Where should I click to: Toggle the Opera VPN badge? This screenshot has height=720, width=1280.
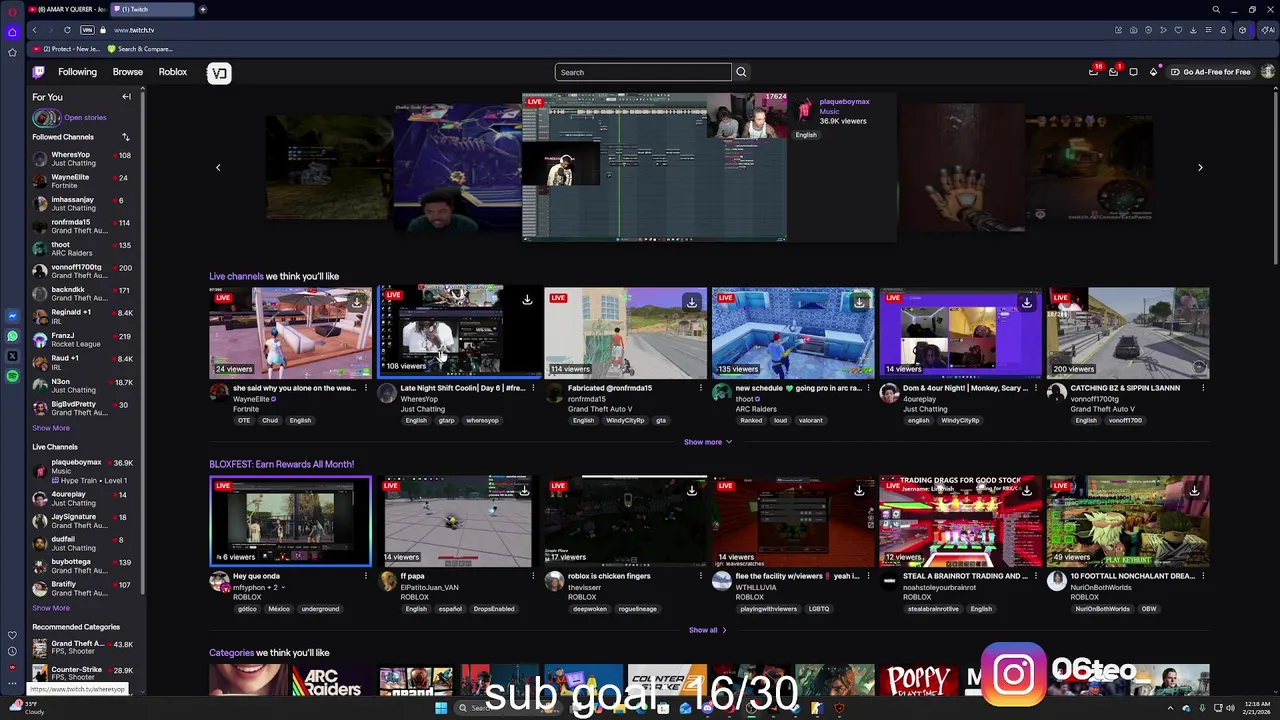pyautogui.click(x=87, y=30)
